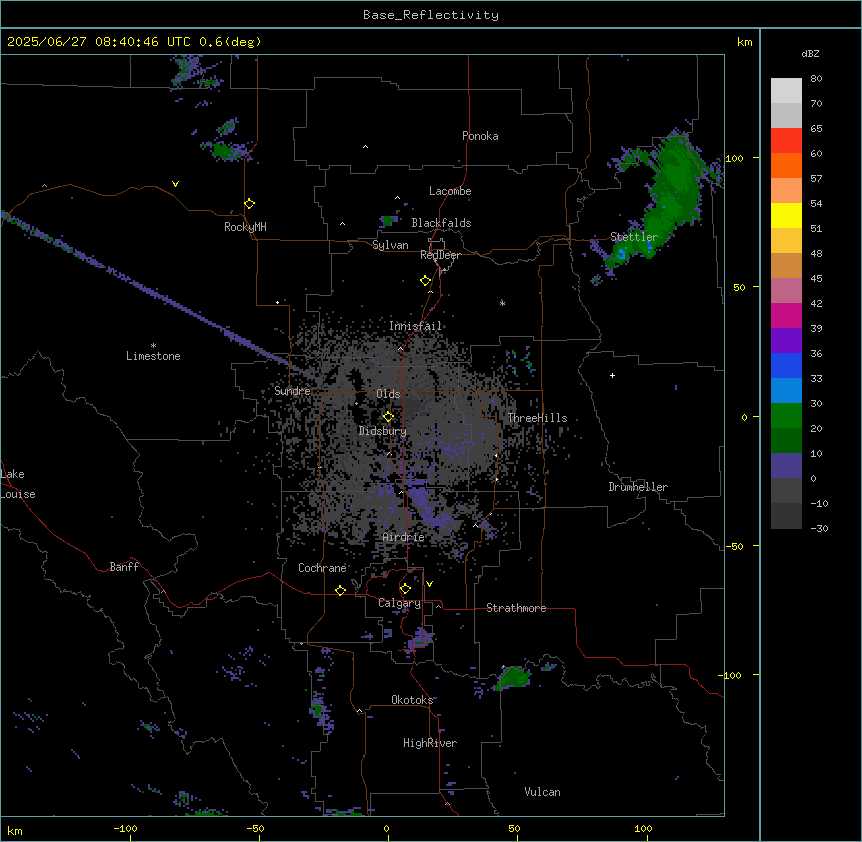Screen dimensions: 862x842
Task: Click the green echo patch southeast of Calgary
Action: 513,677
